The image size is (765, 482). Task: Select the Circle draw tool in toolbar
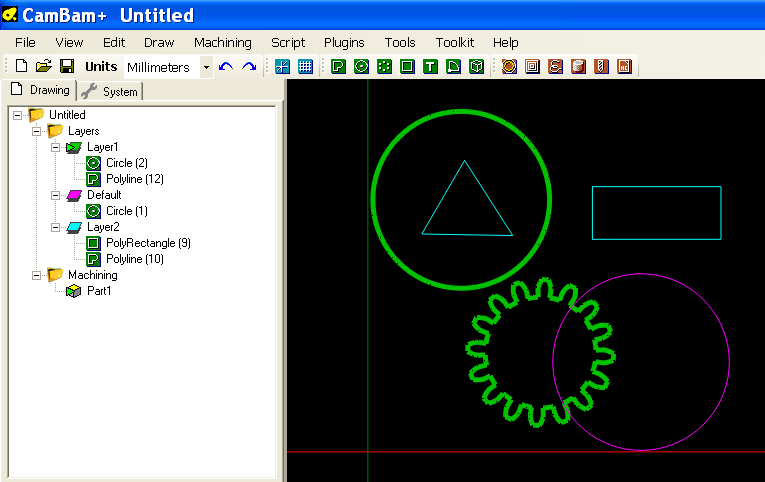click(361, 67)
